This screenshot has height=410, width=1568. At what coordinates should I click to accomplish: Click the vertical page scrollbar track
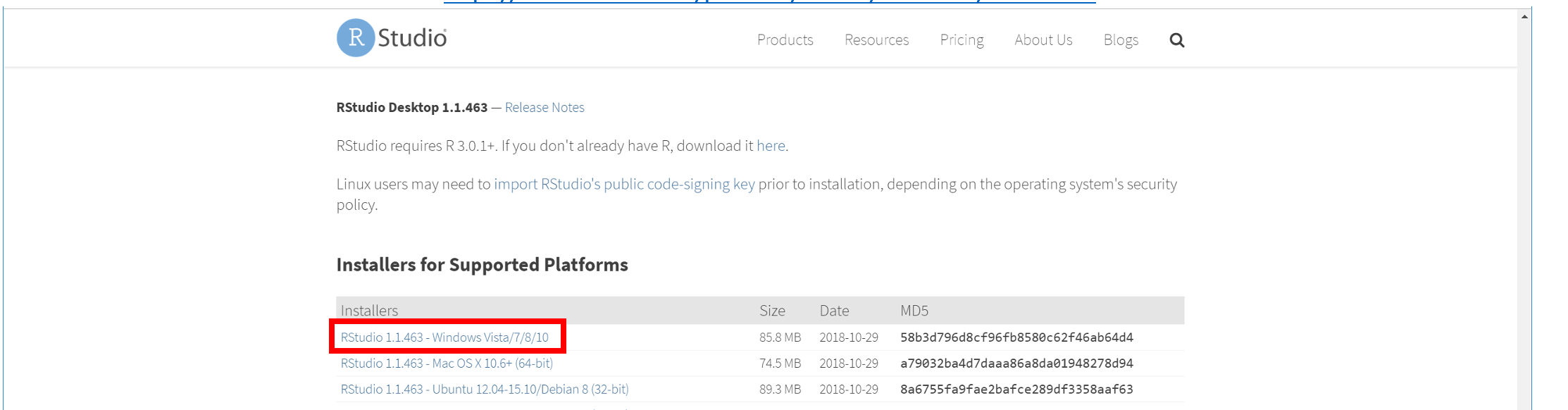tap(1524, 211)
